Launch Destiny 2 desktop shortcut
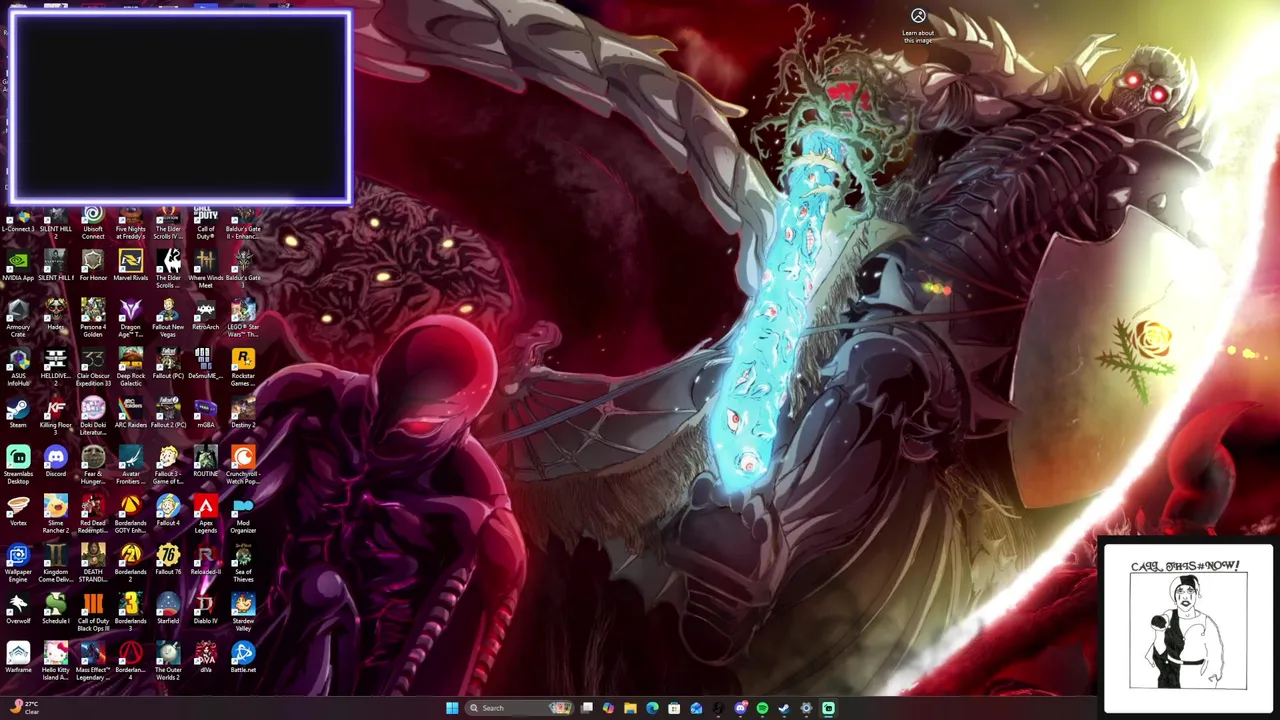The height and width of the screenshot is (720, 1280). tap(243, 414)
